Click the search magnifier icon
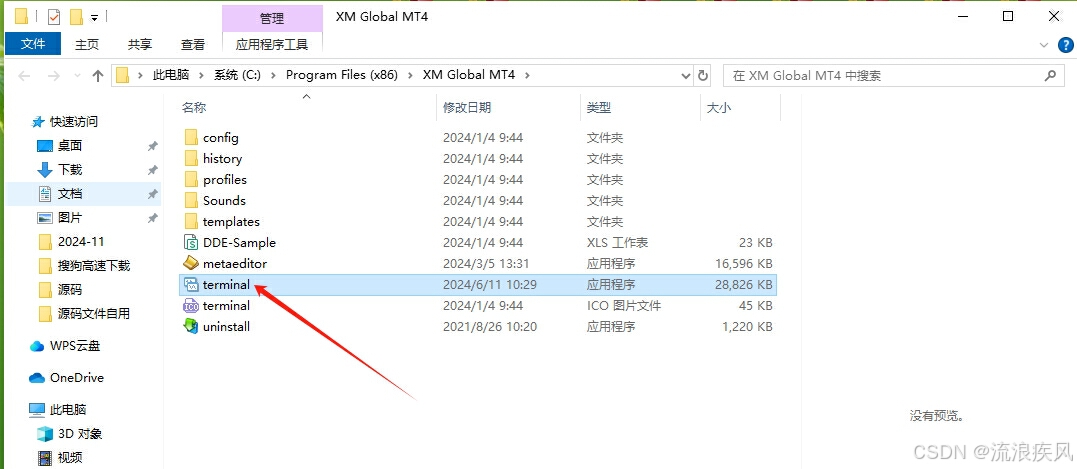This screenshot has width=1077, height=469. point(1050,76)
